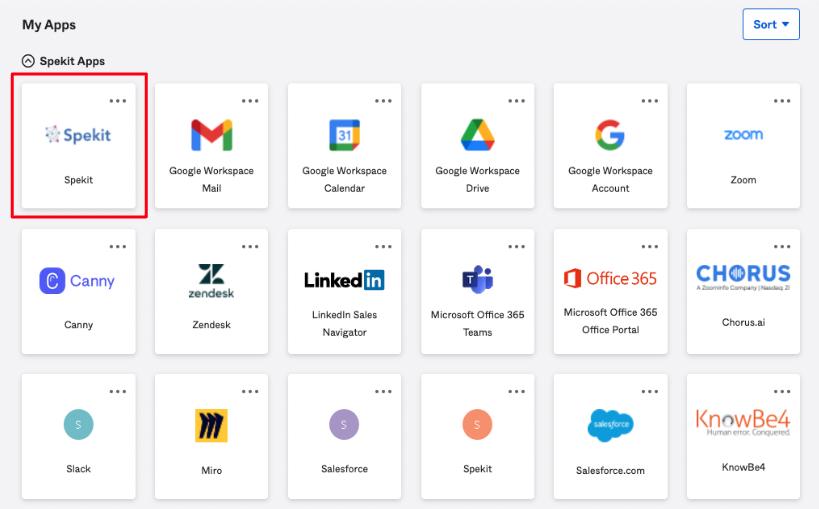
Task: Open Office Portal tile three-dot menu
Action: coord(650,247)
